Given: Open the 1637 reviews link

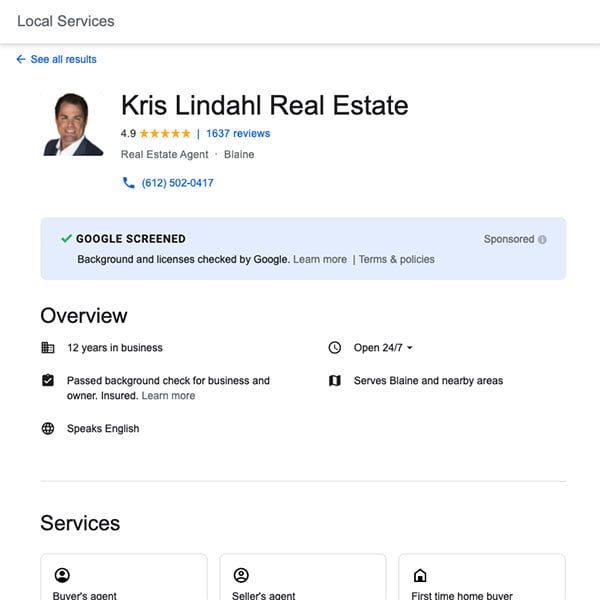Looking at the screenshot, I should [x=238, y=134].
